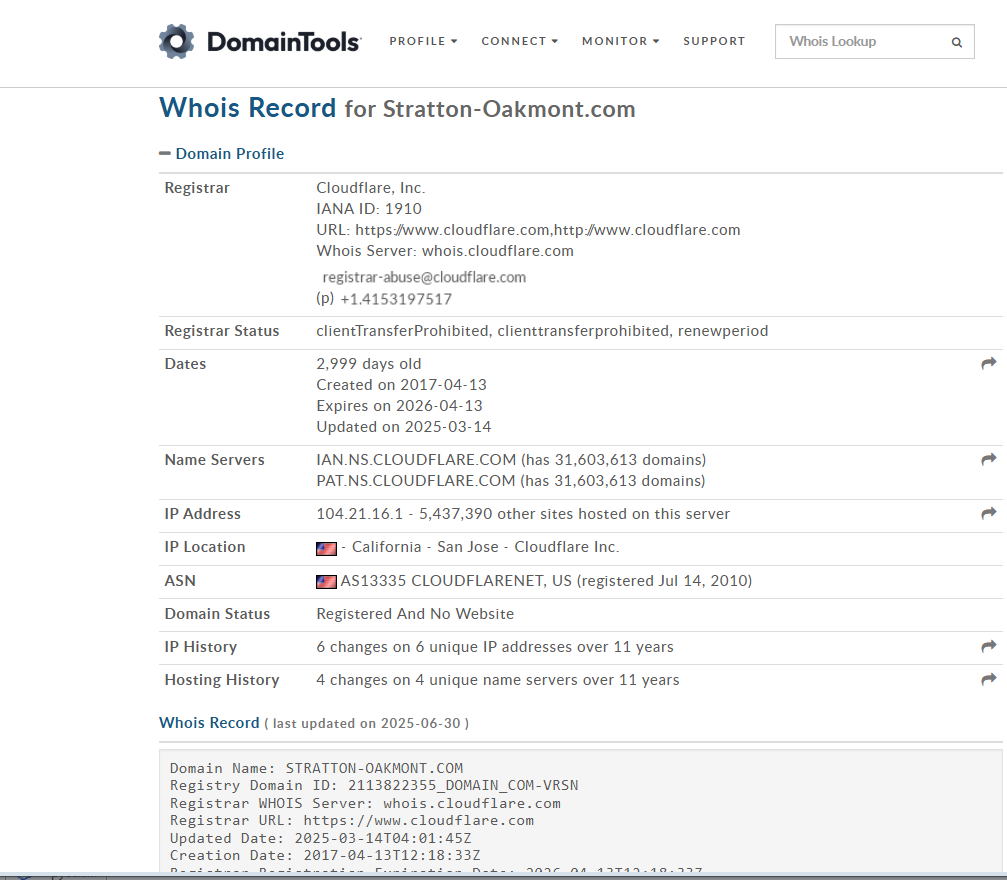Click the 2,999 days old text
The width and height of the screenshot is (1007, 880).
(x=369, y=364)
